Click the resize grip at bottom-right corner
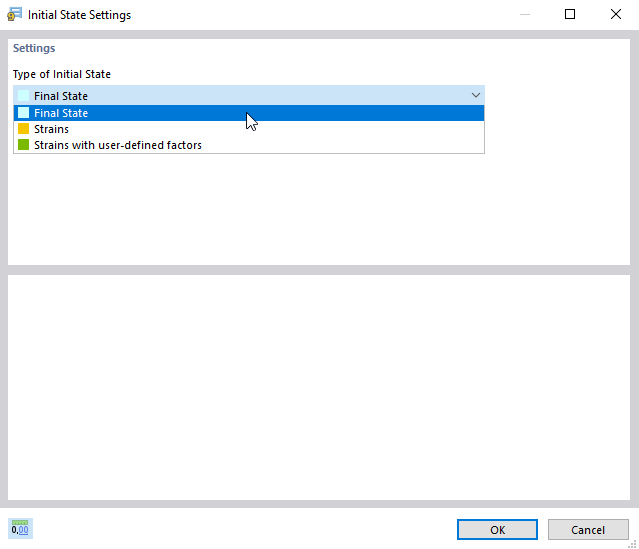 [632, 542]
